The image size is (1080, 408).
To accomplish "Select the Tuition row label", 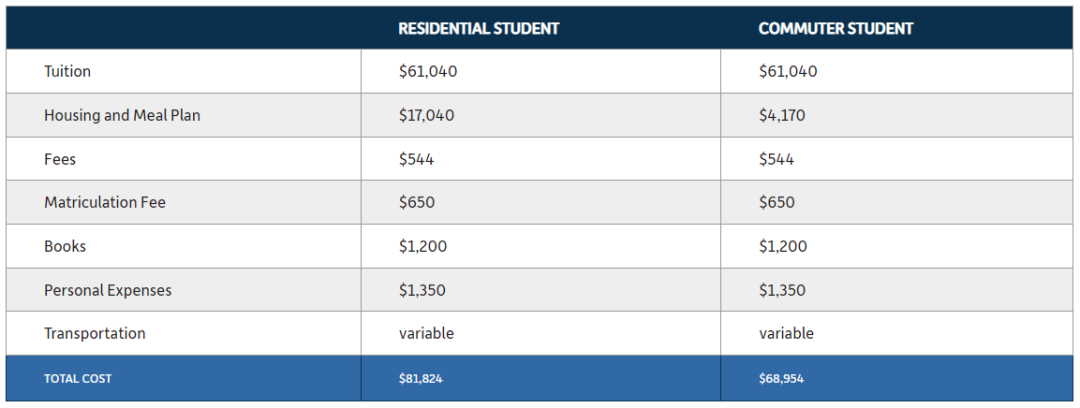I will (68, 71).
